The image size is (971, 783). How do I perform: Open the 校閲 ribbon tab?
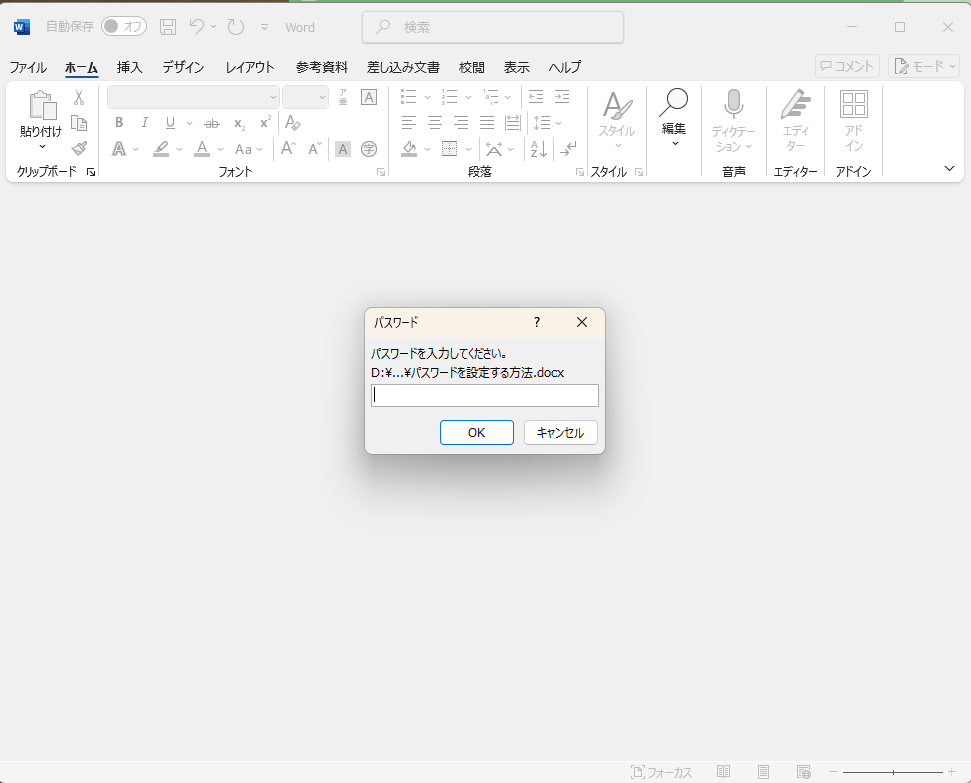click(x=470, y=67)
